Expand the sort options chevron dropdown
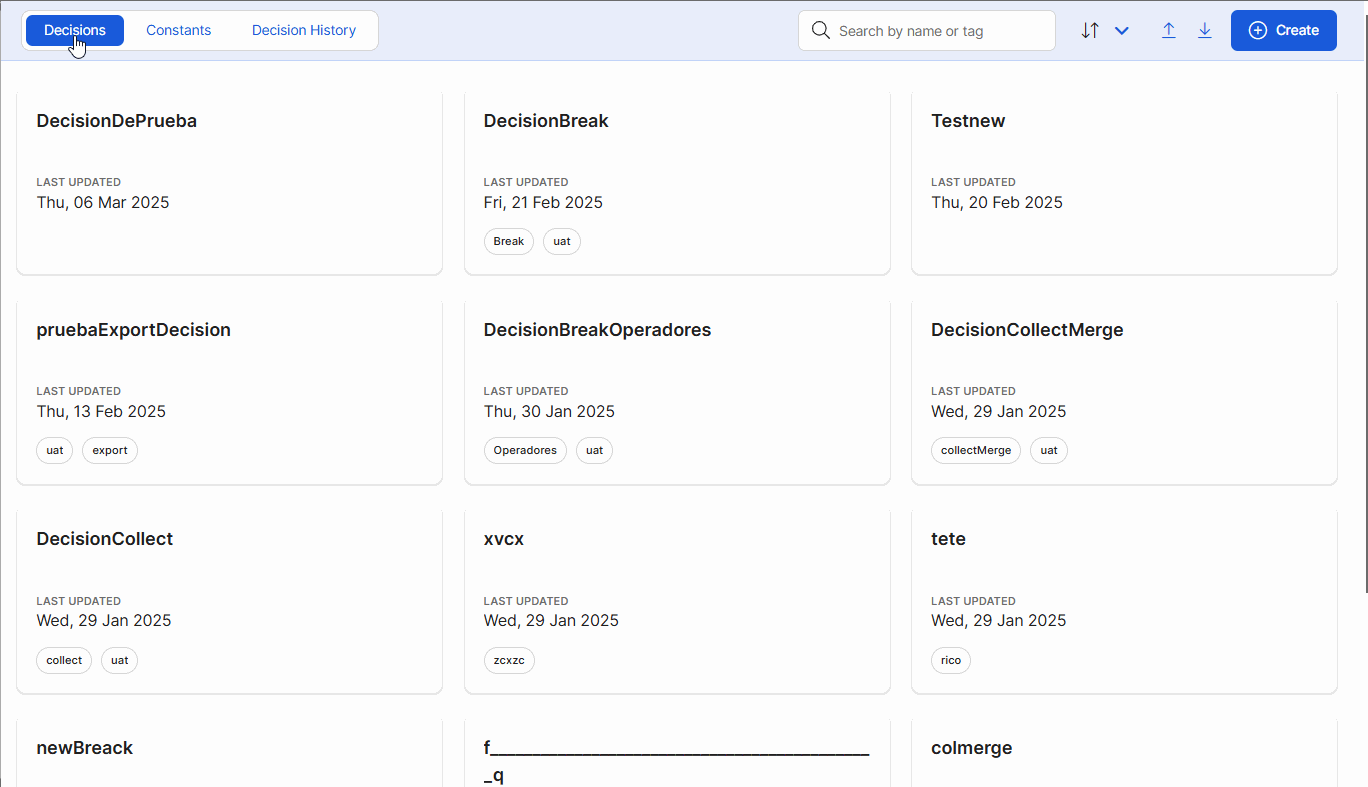Screen dimensions: 1368x787 click(1121, 31)
